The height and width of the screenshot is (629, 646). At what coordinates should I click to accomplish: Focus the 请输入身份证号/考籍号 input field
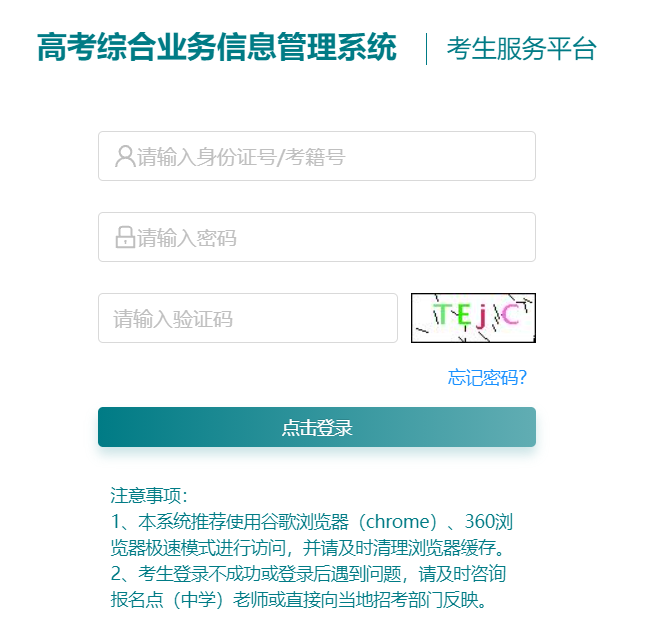click(x=317, y=156)
